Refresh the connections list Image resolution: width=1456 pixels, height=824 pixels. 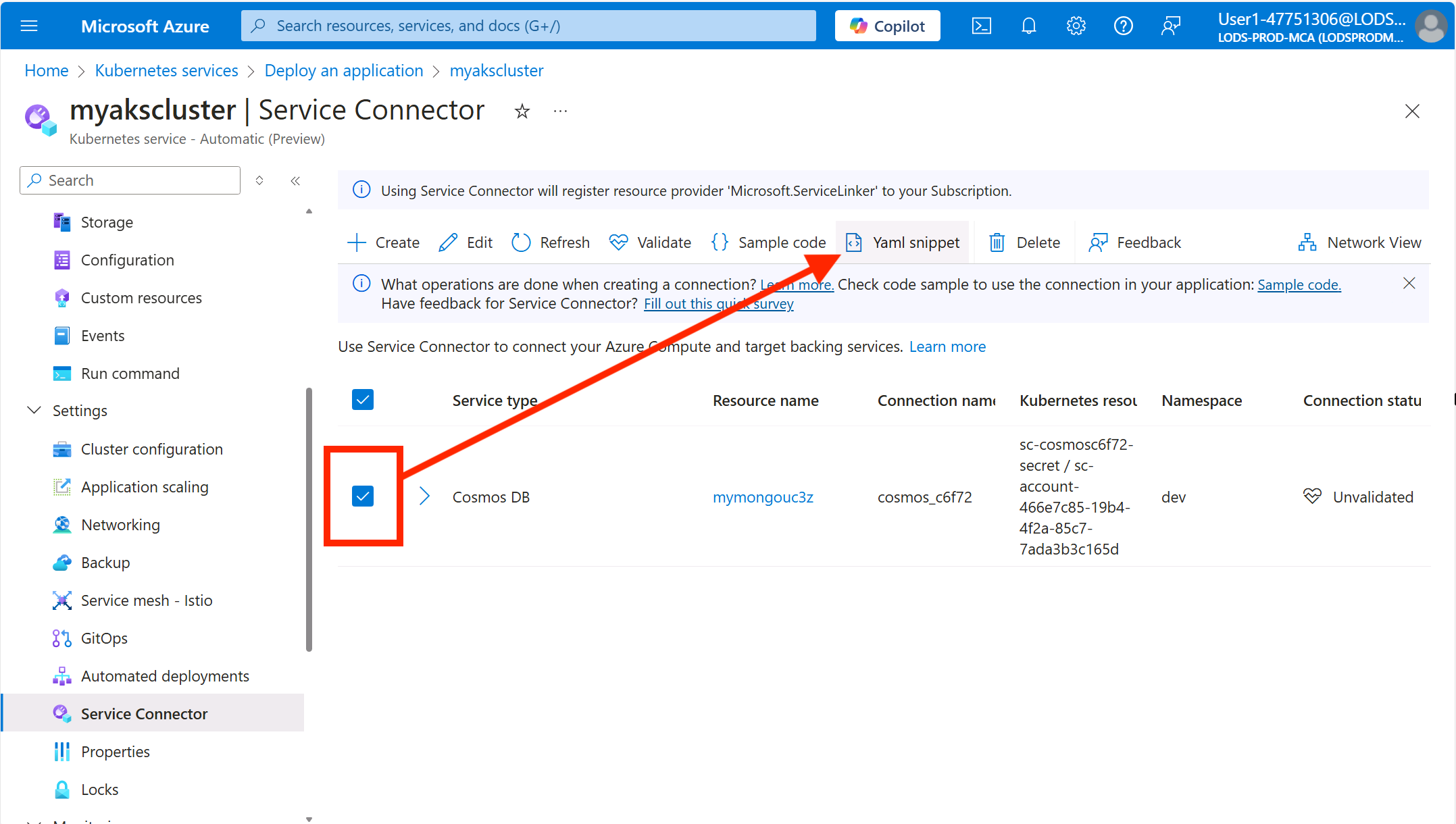[x=551, y=242]
